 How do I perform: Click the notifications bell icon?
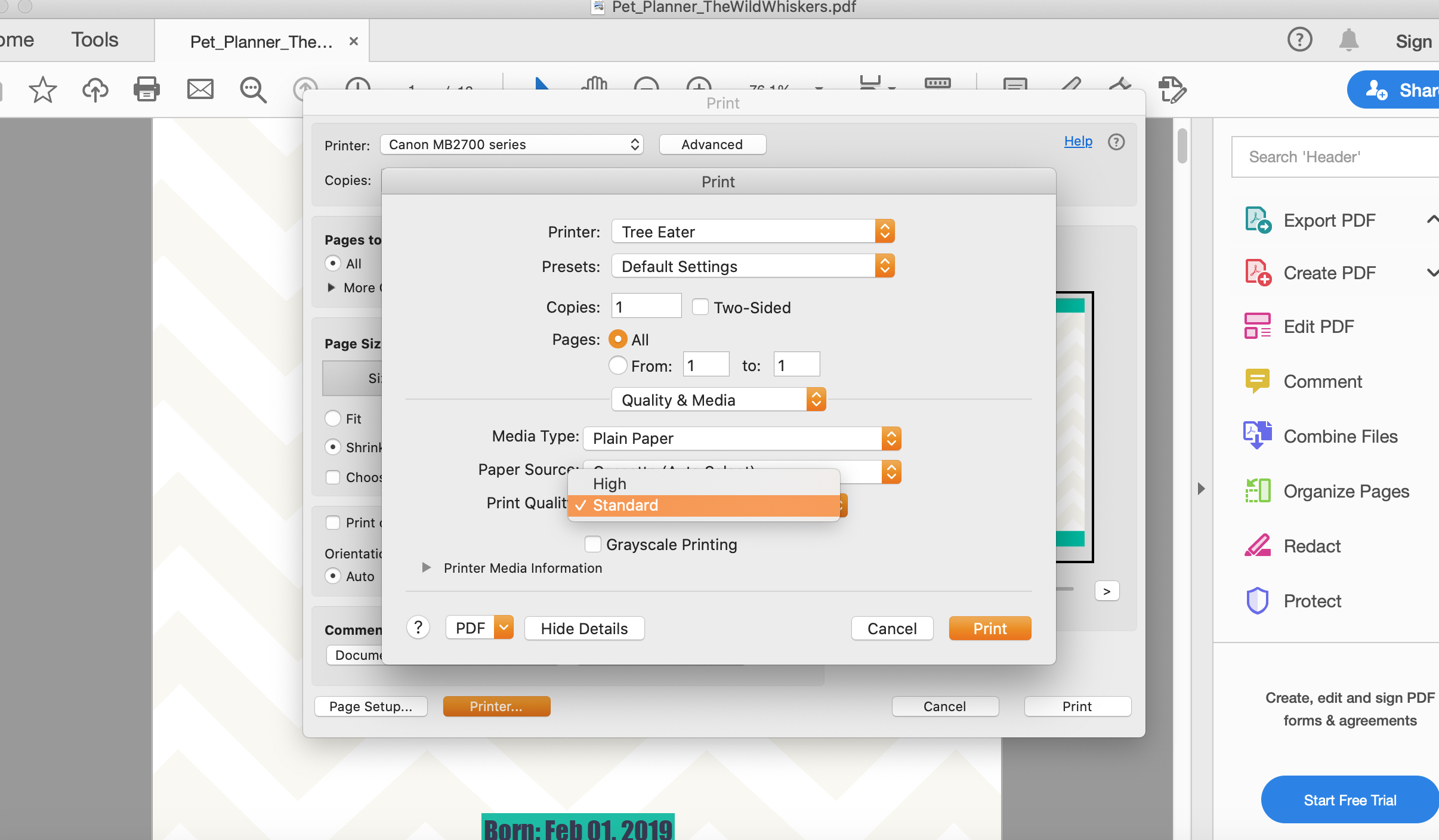[x=1348, y=41]
